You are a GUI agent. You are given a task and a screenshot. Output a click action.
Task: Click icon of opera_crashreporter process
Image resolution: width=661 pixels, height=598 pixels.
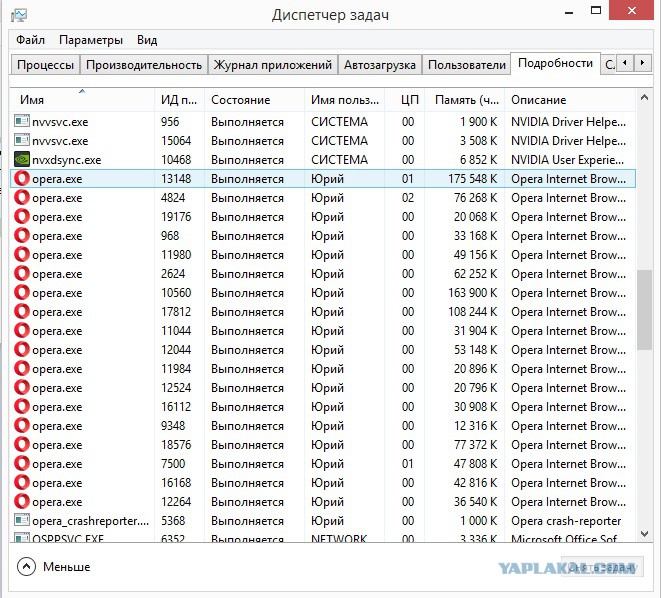(22, 520)
